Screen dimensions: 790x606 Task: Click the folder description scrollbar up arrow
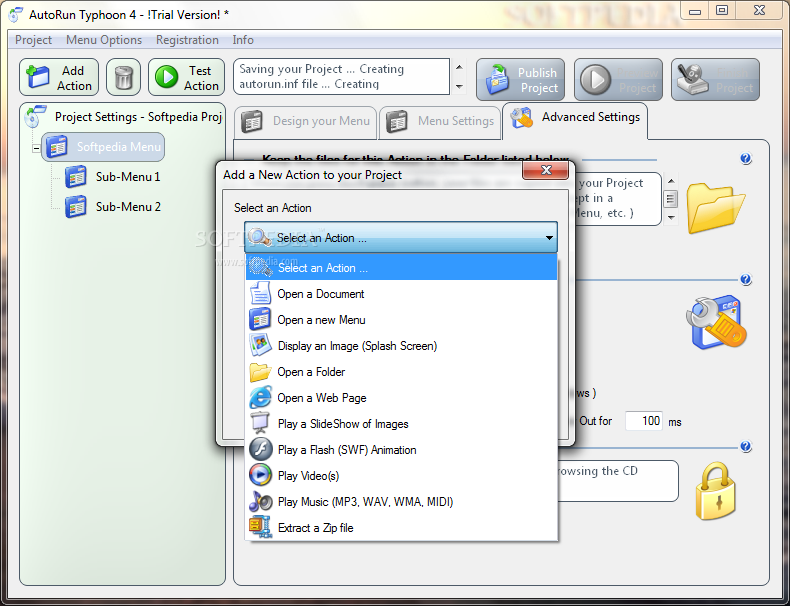pos(671,180)
